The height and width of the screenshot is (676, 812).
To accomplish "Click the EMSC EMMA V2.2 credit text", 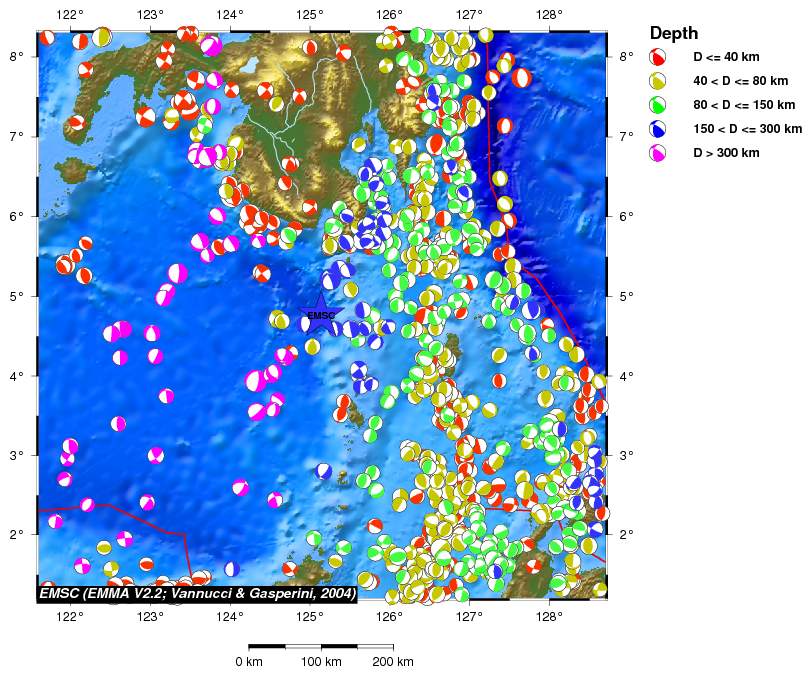I will (197, 594).
